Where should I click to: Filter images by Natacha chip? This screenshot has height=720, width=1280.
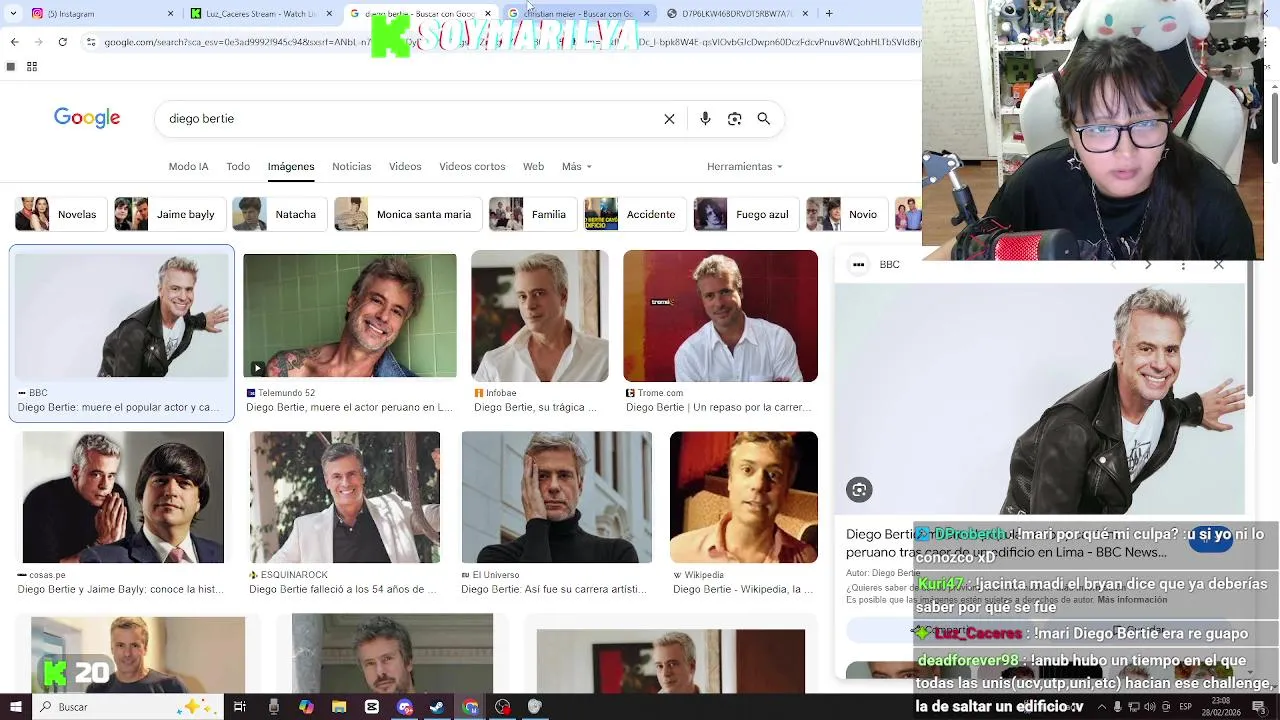[x=278, y=214]
